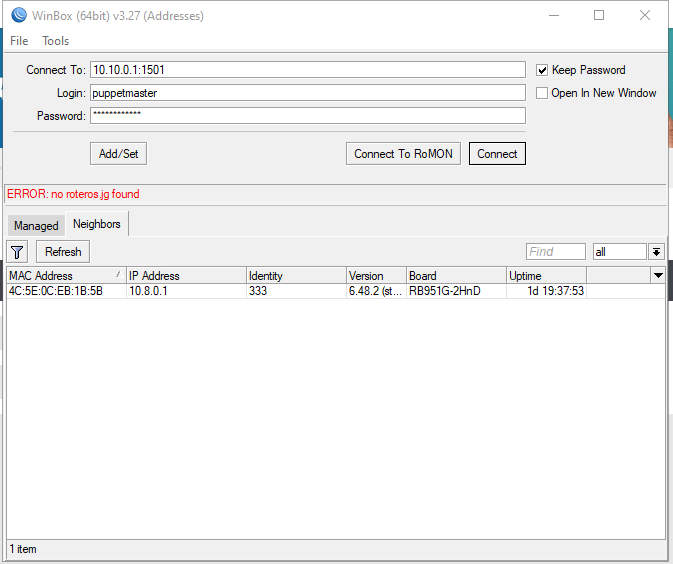The height and width of the screenshot is (564, 673).
Task: Sort by MAC Address column header
Action: pos(66,276)
